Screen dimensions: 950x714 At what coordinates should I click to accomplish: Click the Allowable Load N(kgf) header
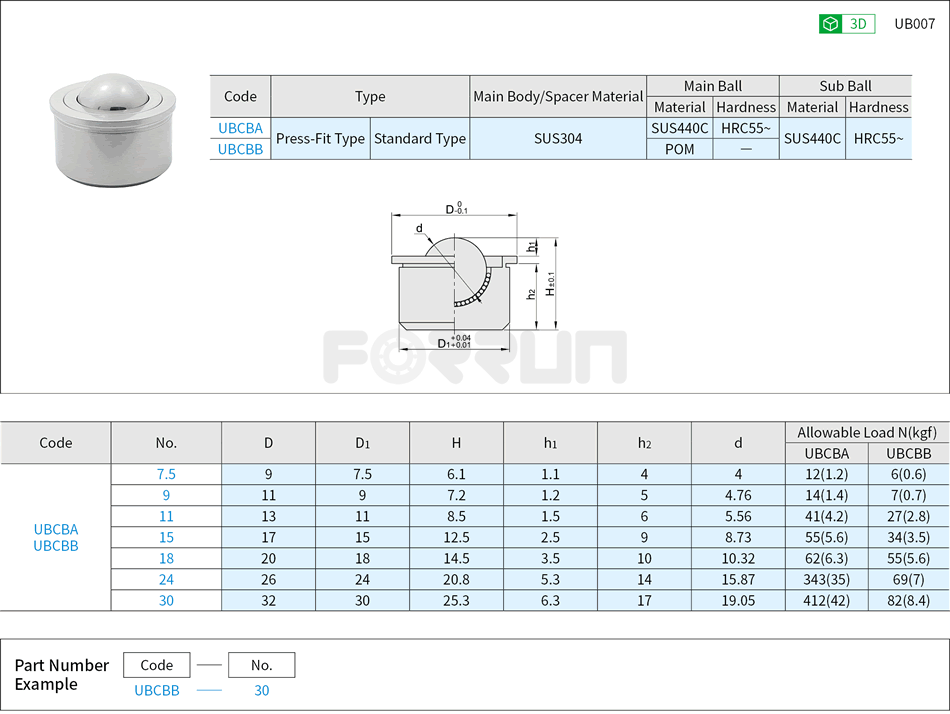point(867,432)
